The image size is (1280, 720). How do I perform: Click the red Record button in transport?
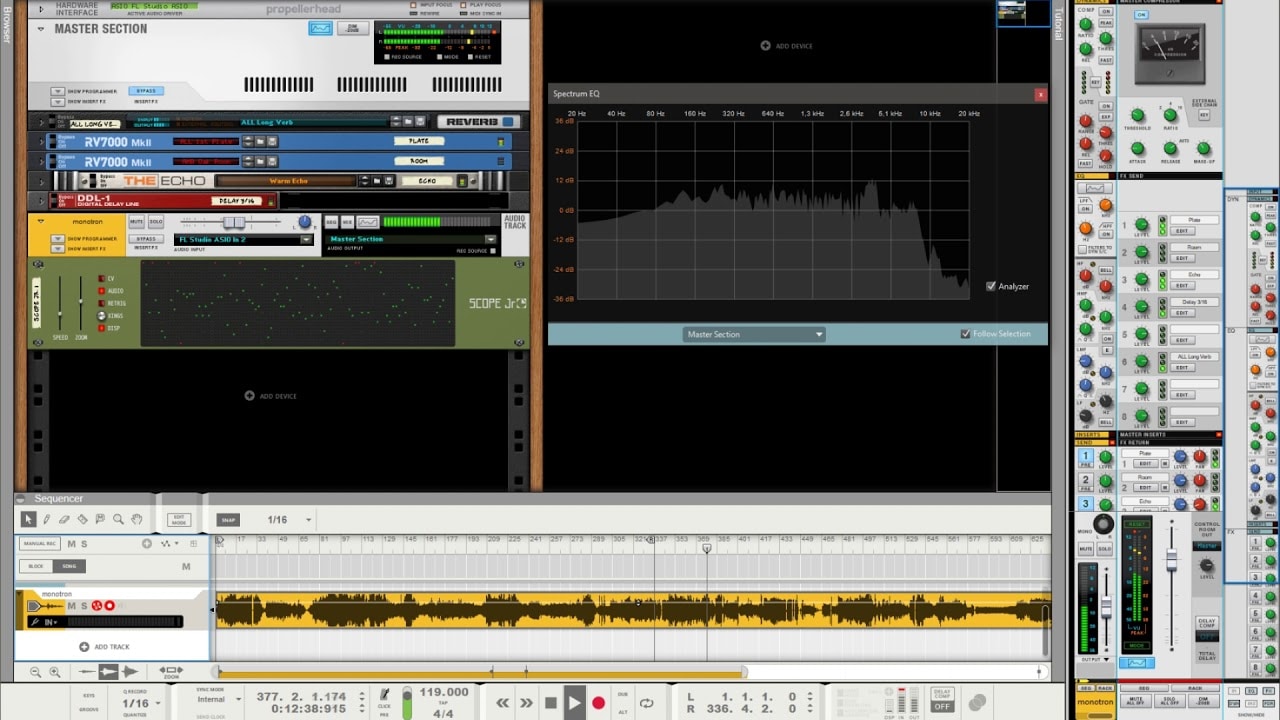(x=598, y=703)
